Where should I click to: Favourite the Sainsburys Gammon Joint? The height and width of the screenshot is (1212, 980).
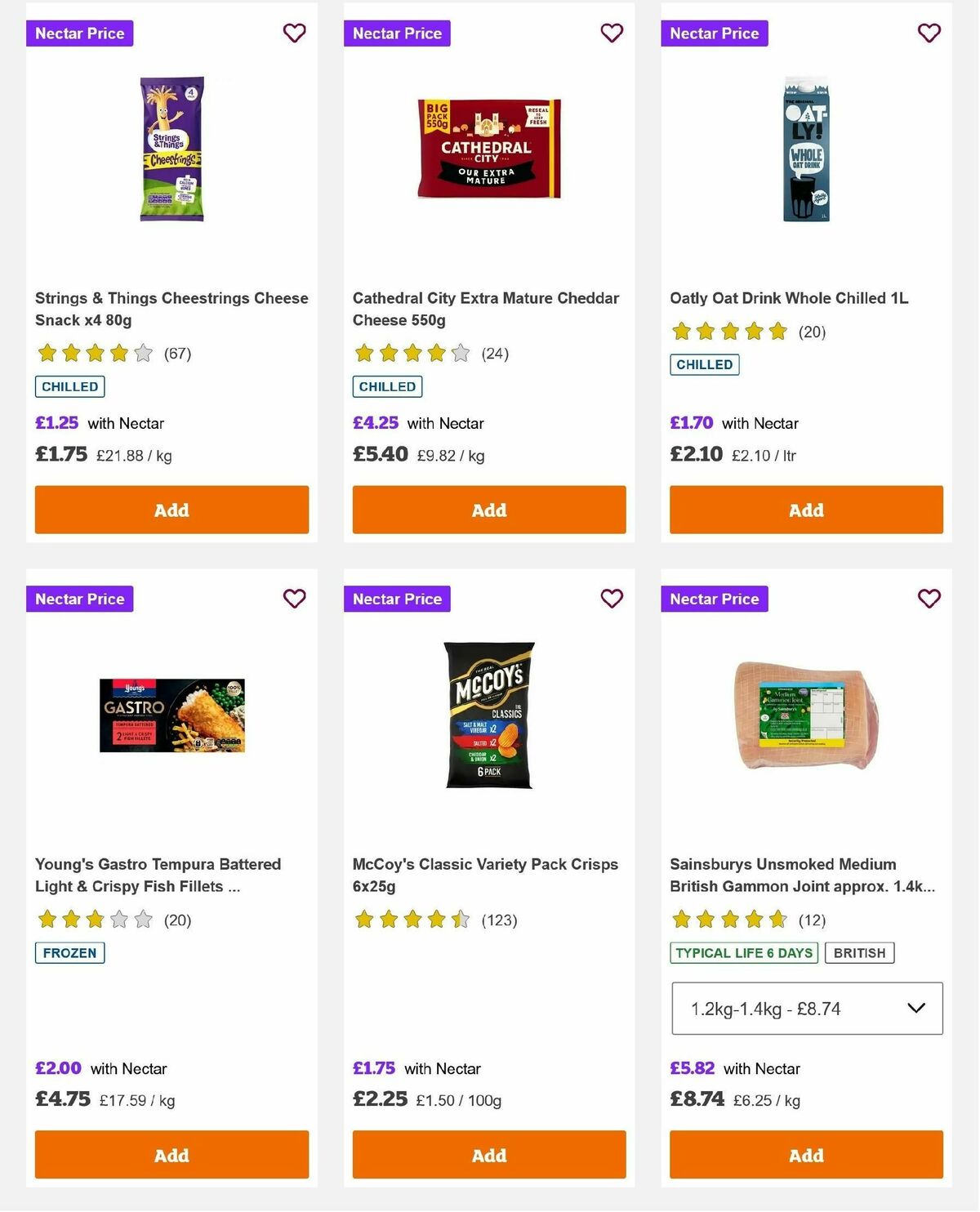coord(929,599)
